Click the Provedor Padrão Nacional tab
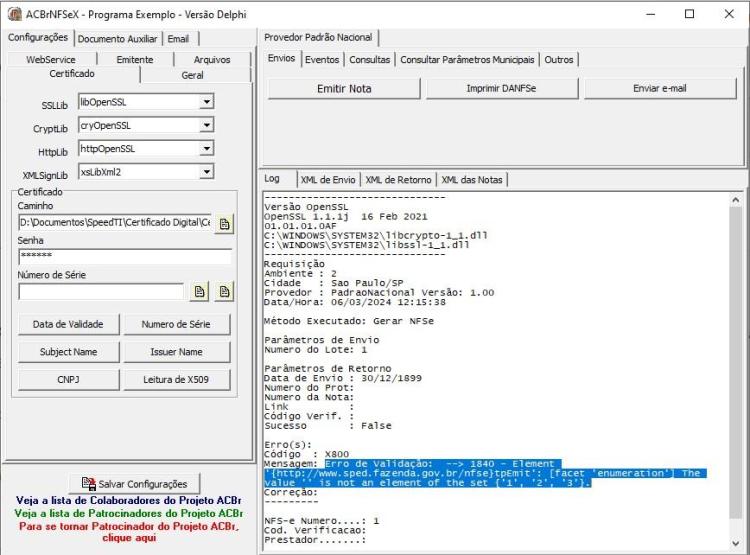 318,37
